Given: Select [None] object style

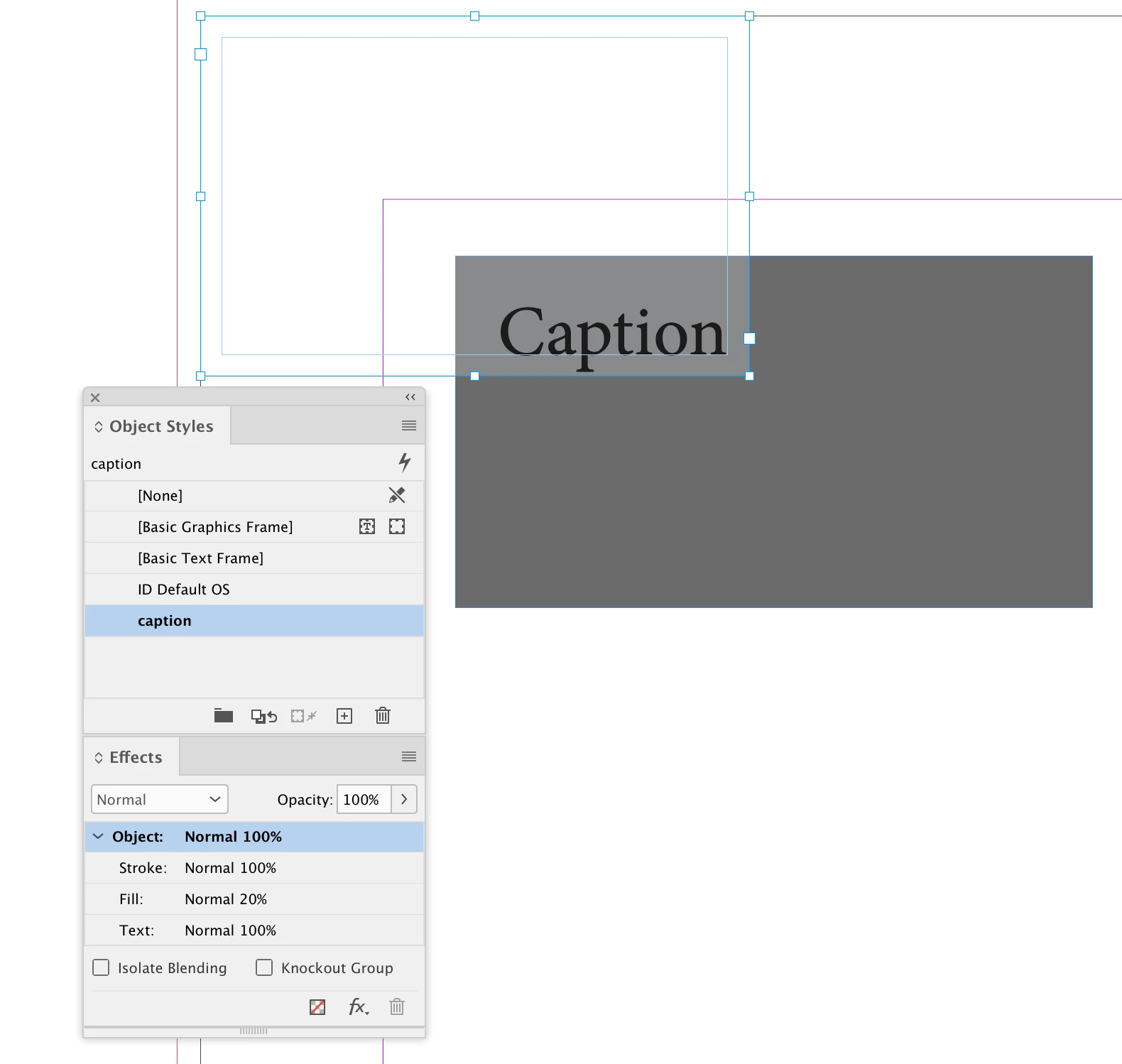Looking at the screenshot, I should point(254,496).
